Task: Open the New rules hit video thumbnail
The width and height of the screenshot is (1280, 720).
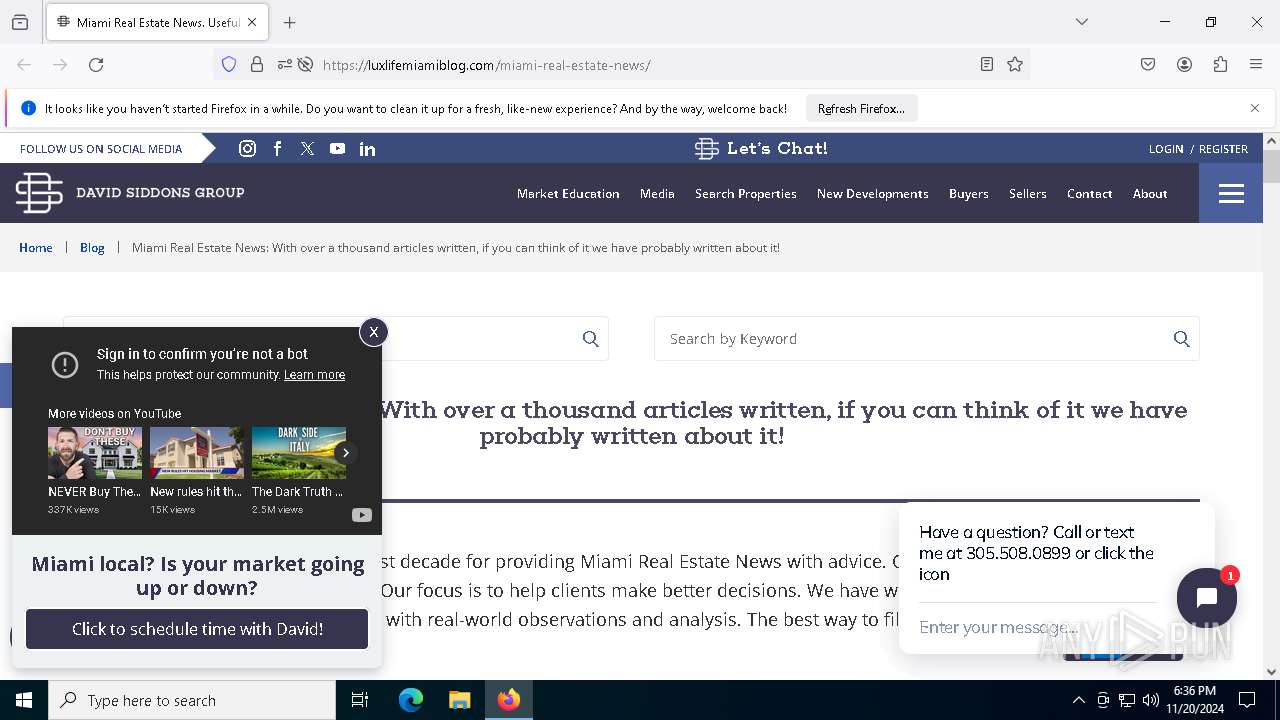Action: tap(197, 453)
